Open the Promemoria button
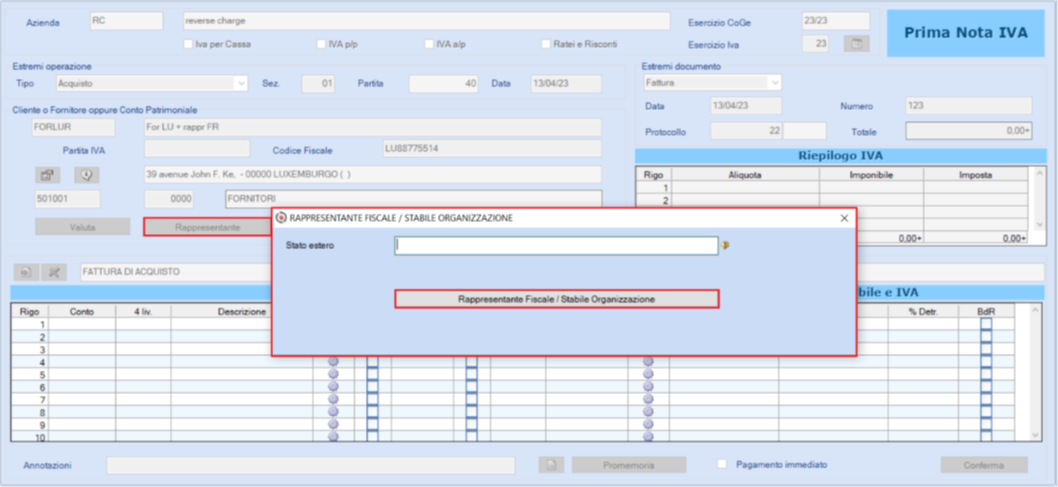The height and width of the screenshot is (487, 1058). [629, 465]
